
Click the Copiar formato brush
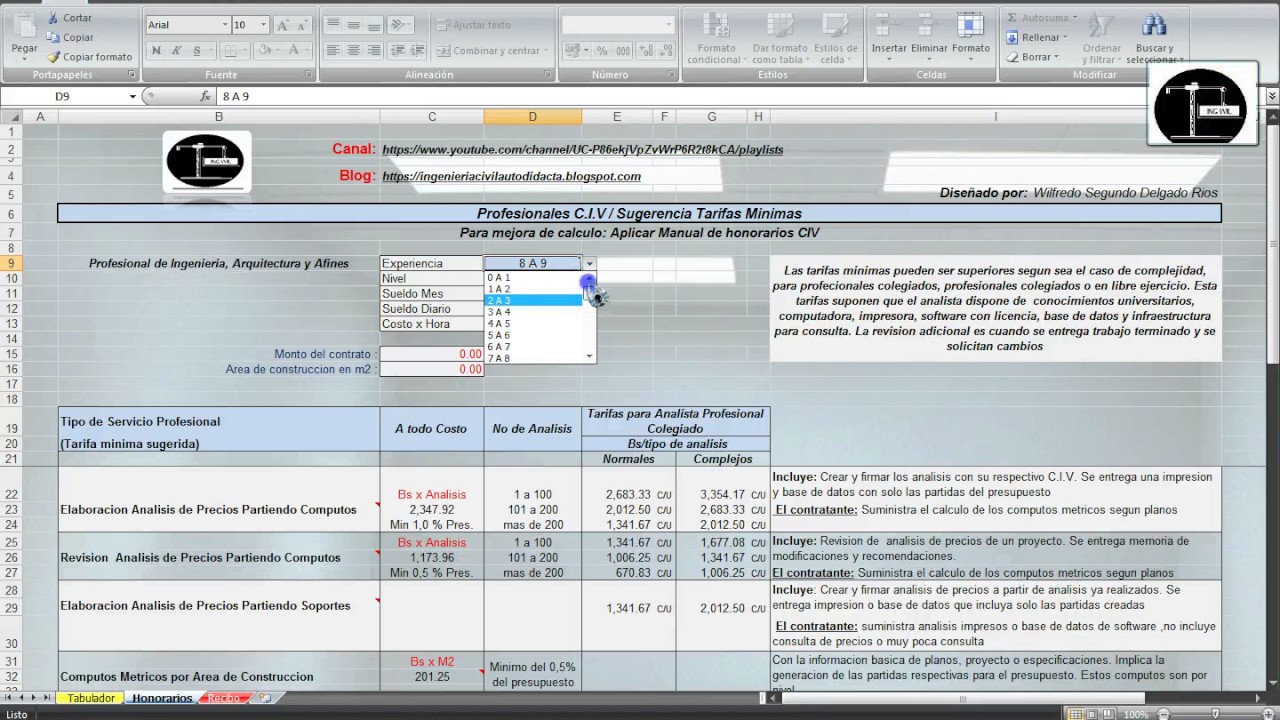coord(89,57)
